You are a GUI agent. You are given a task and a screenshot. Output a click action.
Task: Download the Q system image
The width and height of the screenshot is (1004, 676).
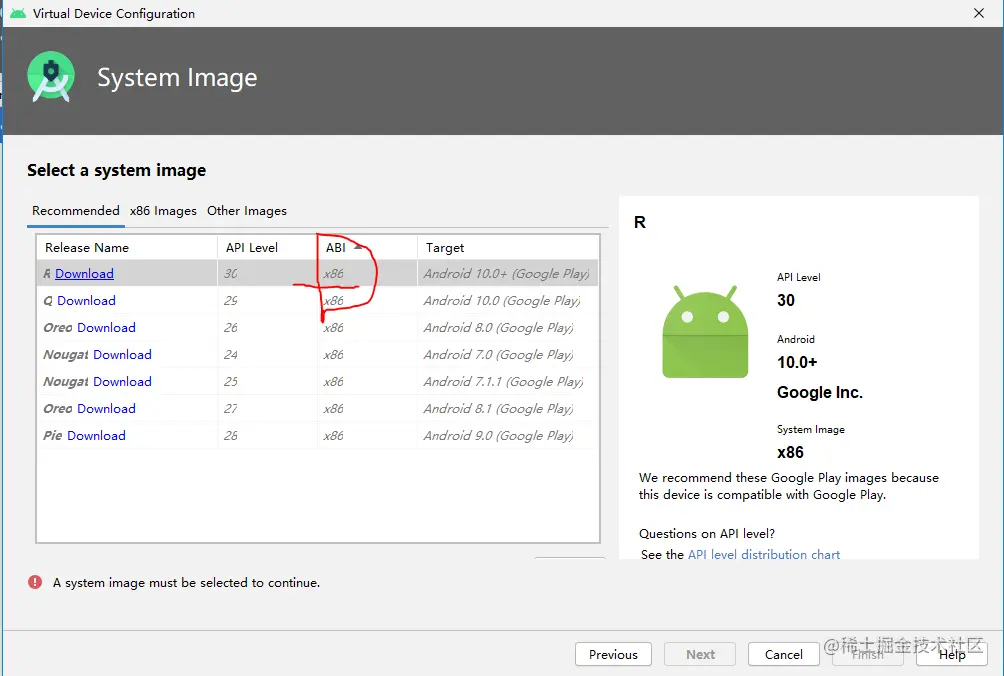point(86,300)
